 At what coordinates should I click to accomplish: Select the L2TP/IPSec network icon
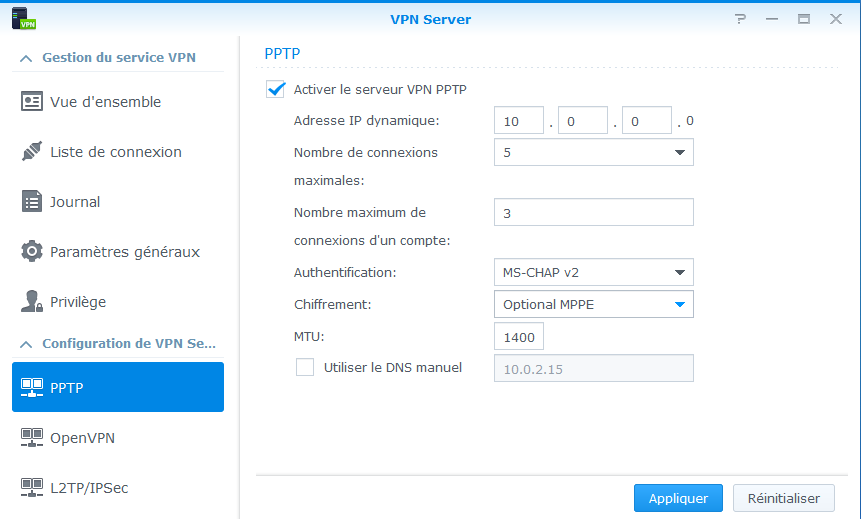(x=32, y=488)
